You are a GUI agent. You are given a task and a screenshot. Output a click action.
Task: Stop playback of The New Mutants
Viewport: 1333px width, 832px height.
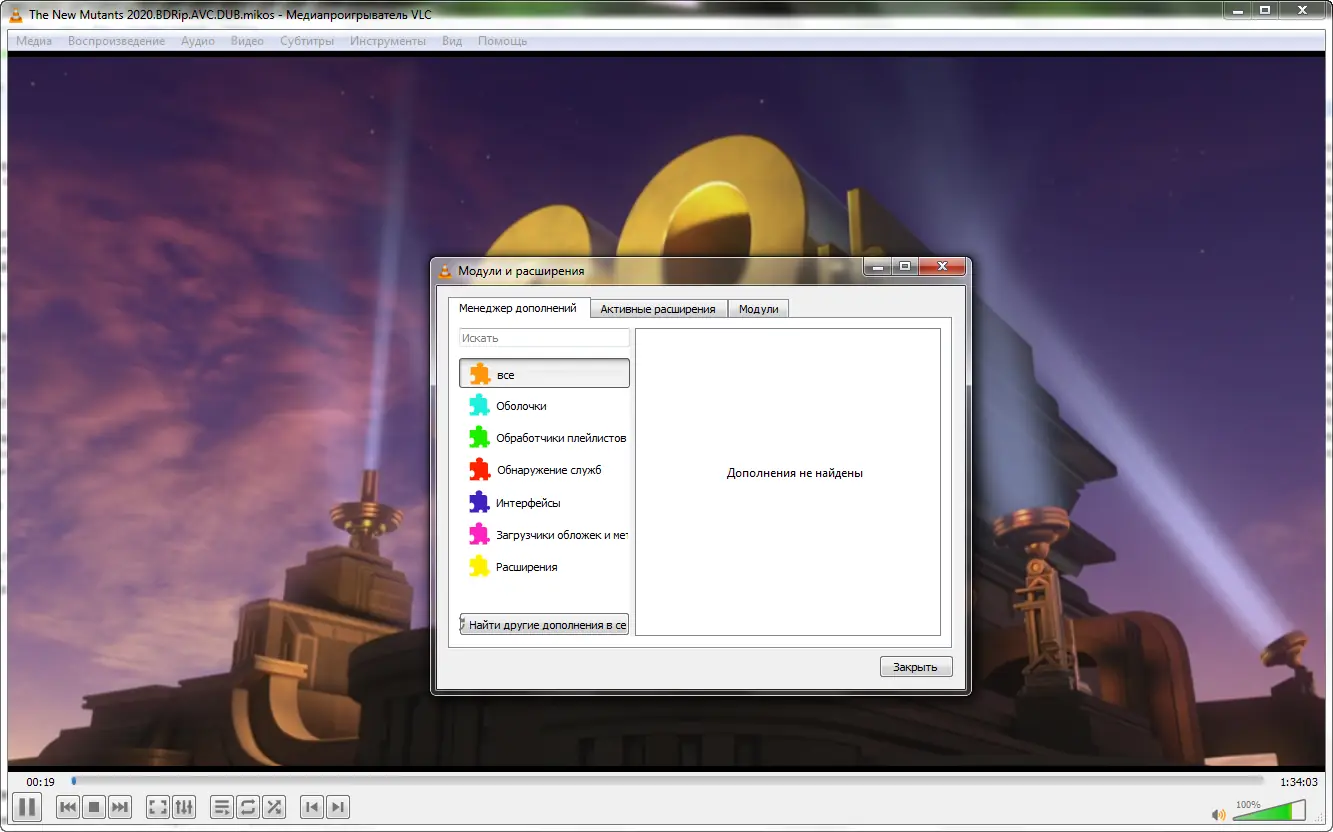pos(93,807)
